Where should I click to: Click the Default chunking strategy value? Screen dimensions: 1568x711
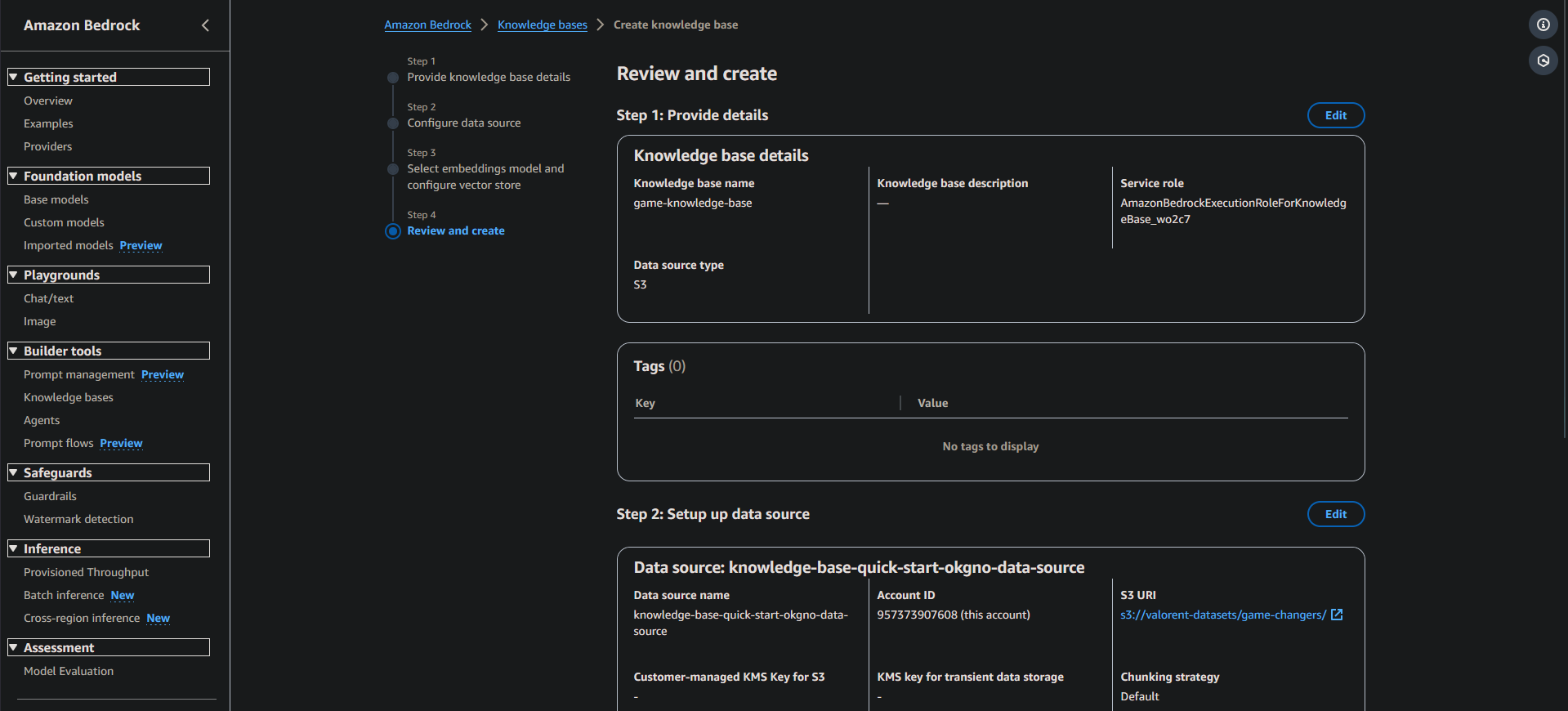(x=1140, y=696)
